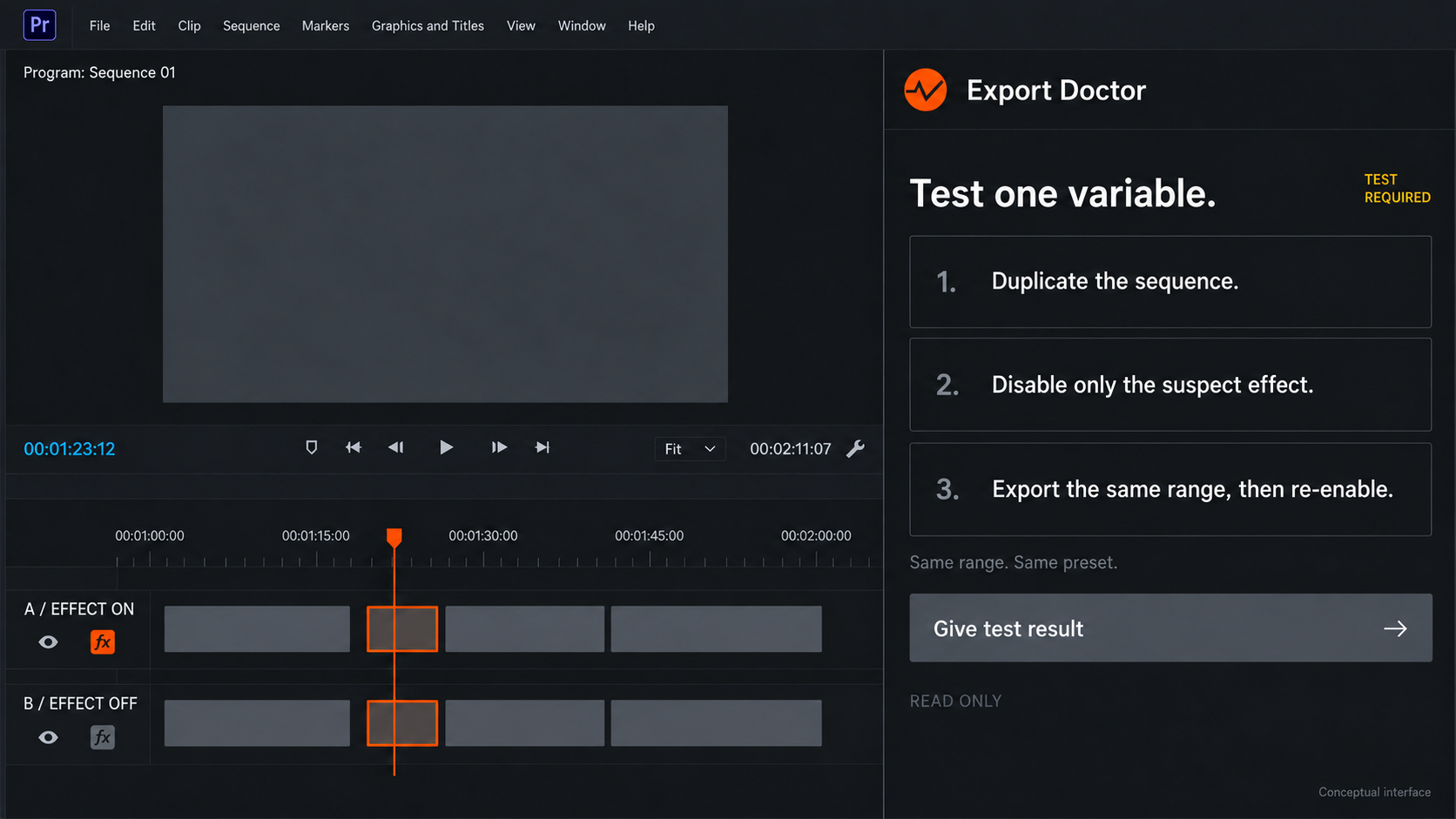Step back one frame
Image resolution: width=1456 pixels, height=819 pixels.
(x=396, y=447)
